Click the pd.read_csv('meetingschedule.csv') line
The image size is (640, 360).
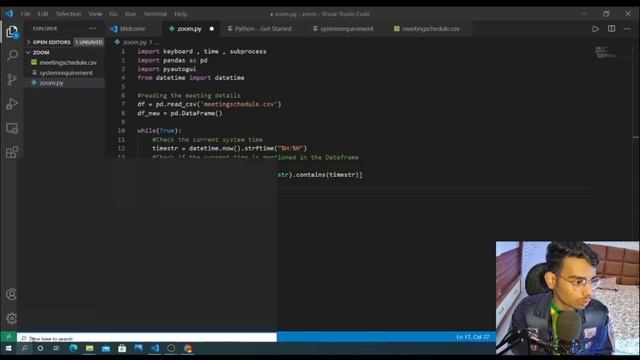pyautogui.click(x=209, y=104)
